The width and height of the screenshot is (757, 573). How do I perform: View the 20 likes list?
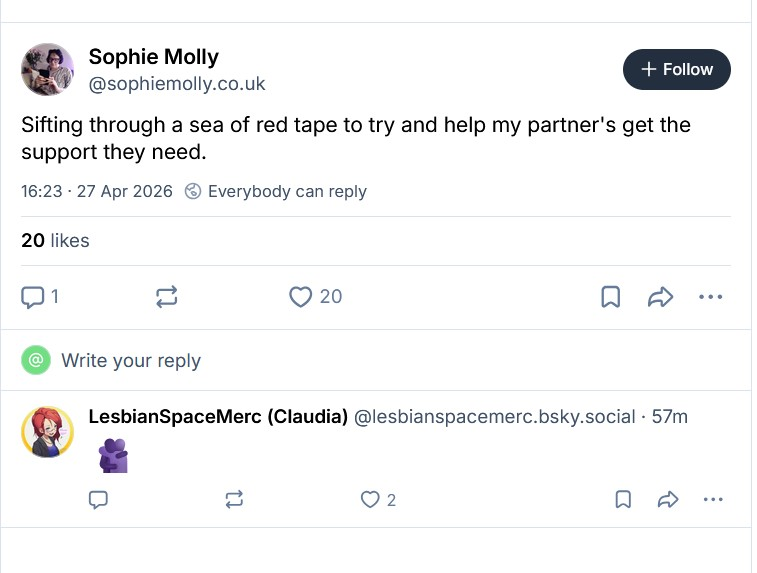pos(55,240)
